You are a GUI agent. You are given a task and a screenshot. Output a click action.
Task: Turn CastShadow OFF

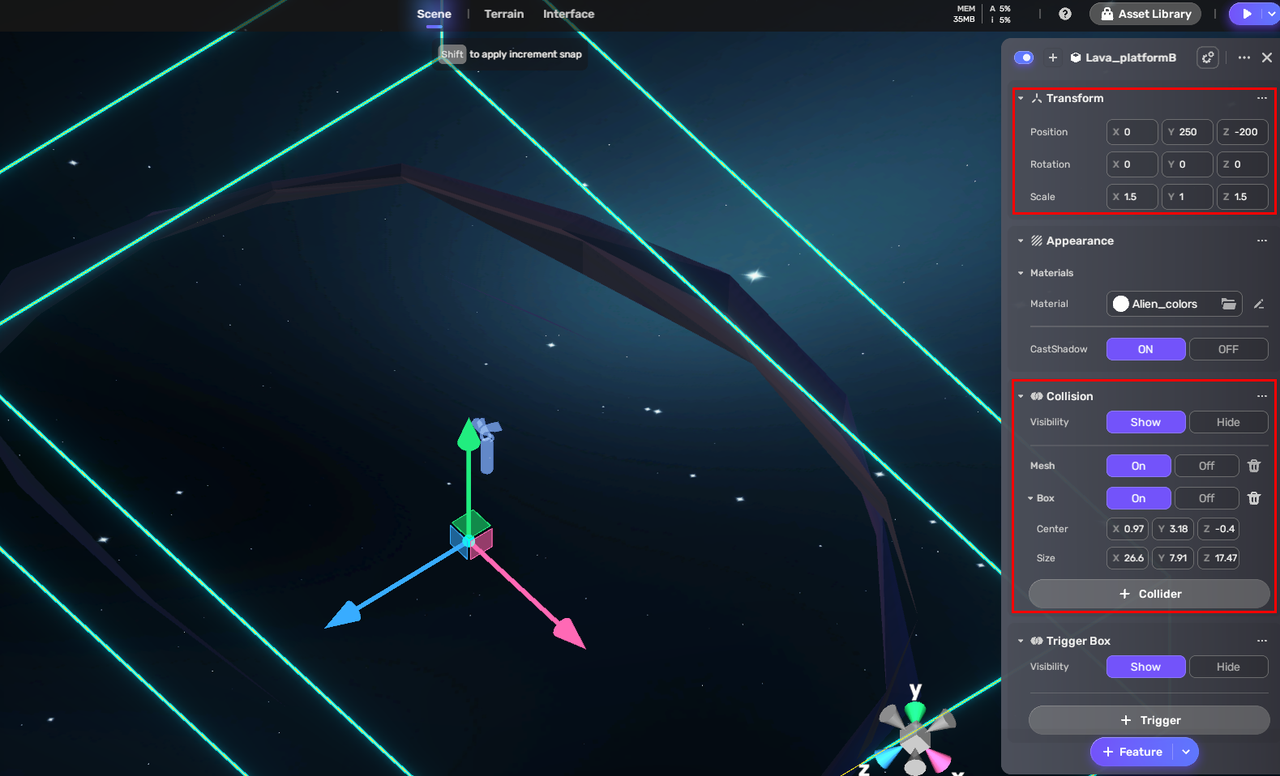1228,349
